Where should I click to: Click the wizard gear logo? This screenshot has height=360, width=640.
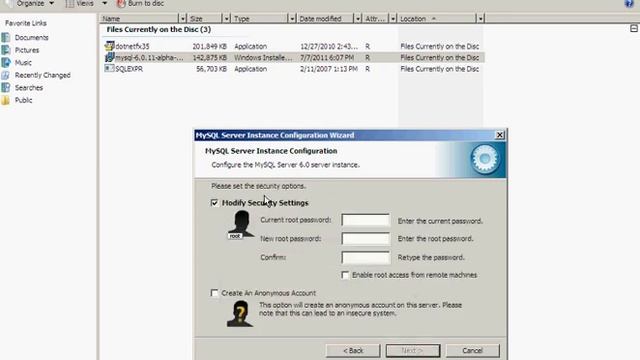pos(485,159)
